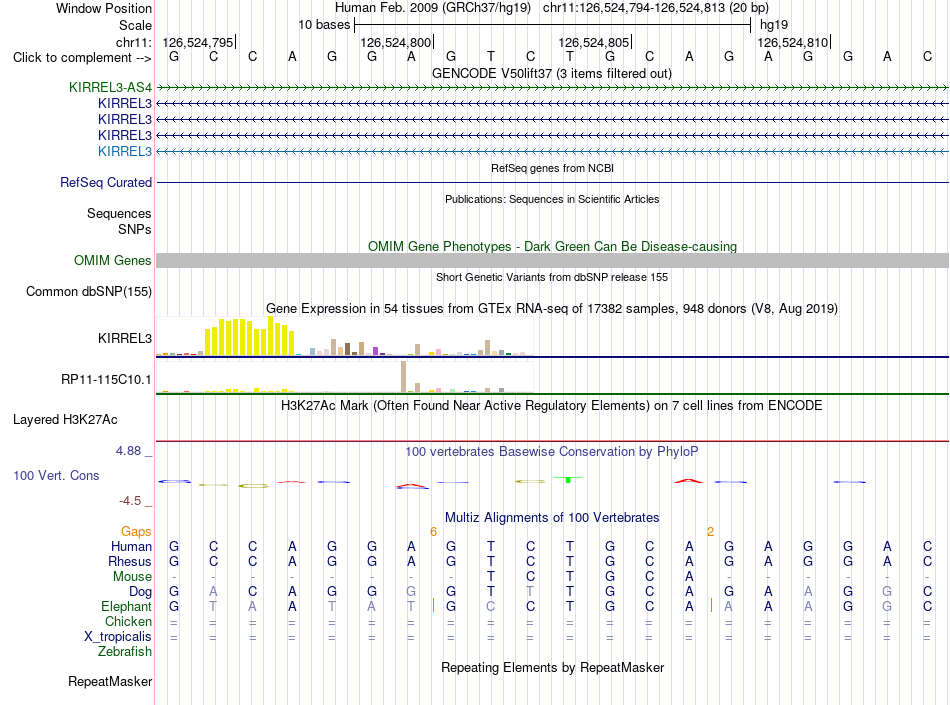
Task: Click the KIRREL3 GTEx expression bar chart
Action: (x=344, y=336)
